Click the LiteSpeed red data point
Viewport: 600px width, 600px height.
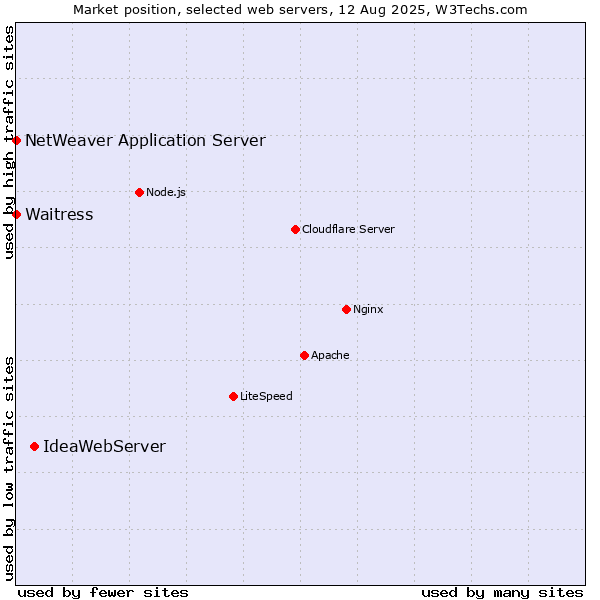[x=233, y=396]
